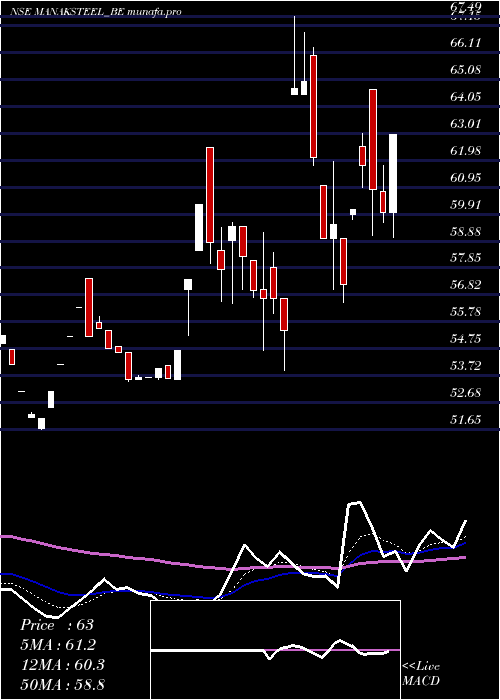This screenshot has width=500, height=700.
Task: Click the 53.72 price axis label
Action: coord(466,366)
